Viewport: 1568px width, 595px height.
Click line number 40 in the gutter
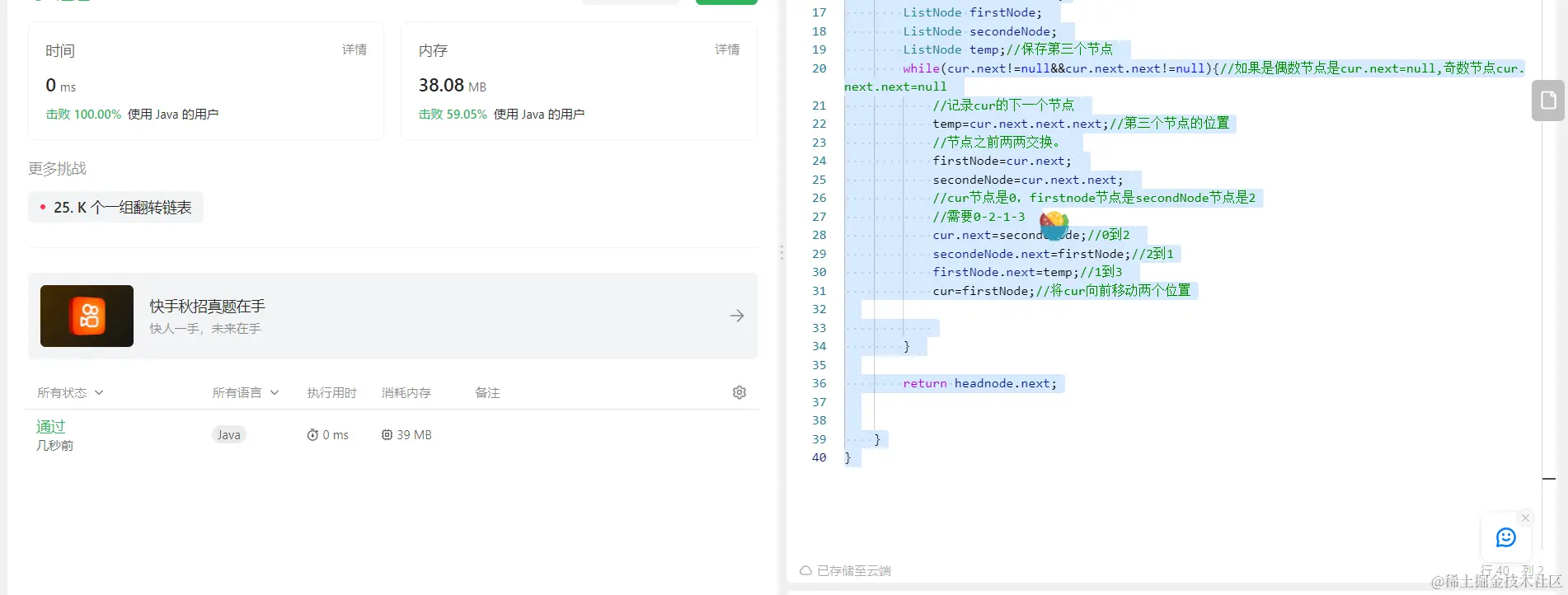click(819, 457)
